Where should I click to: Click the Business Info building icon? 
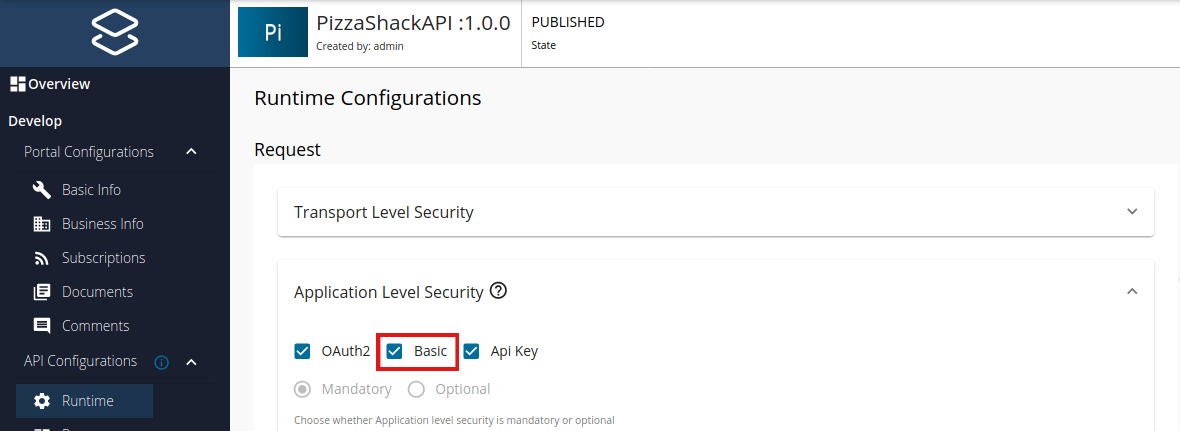pos(42,224)
